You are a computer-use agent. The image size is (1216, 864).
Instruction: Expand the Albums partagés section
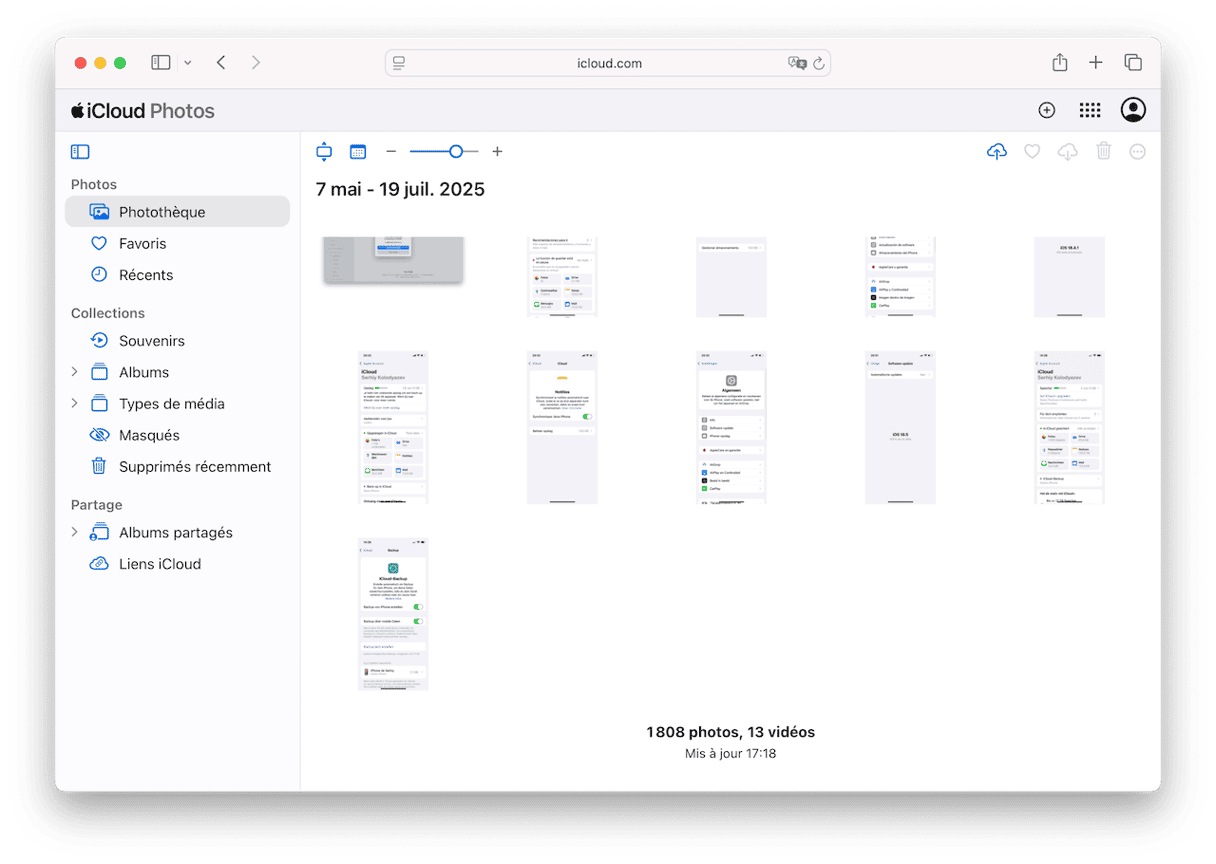pos(74,533)
